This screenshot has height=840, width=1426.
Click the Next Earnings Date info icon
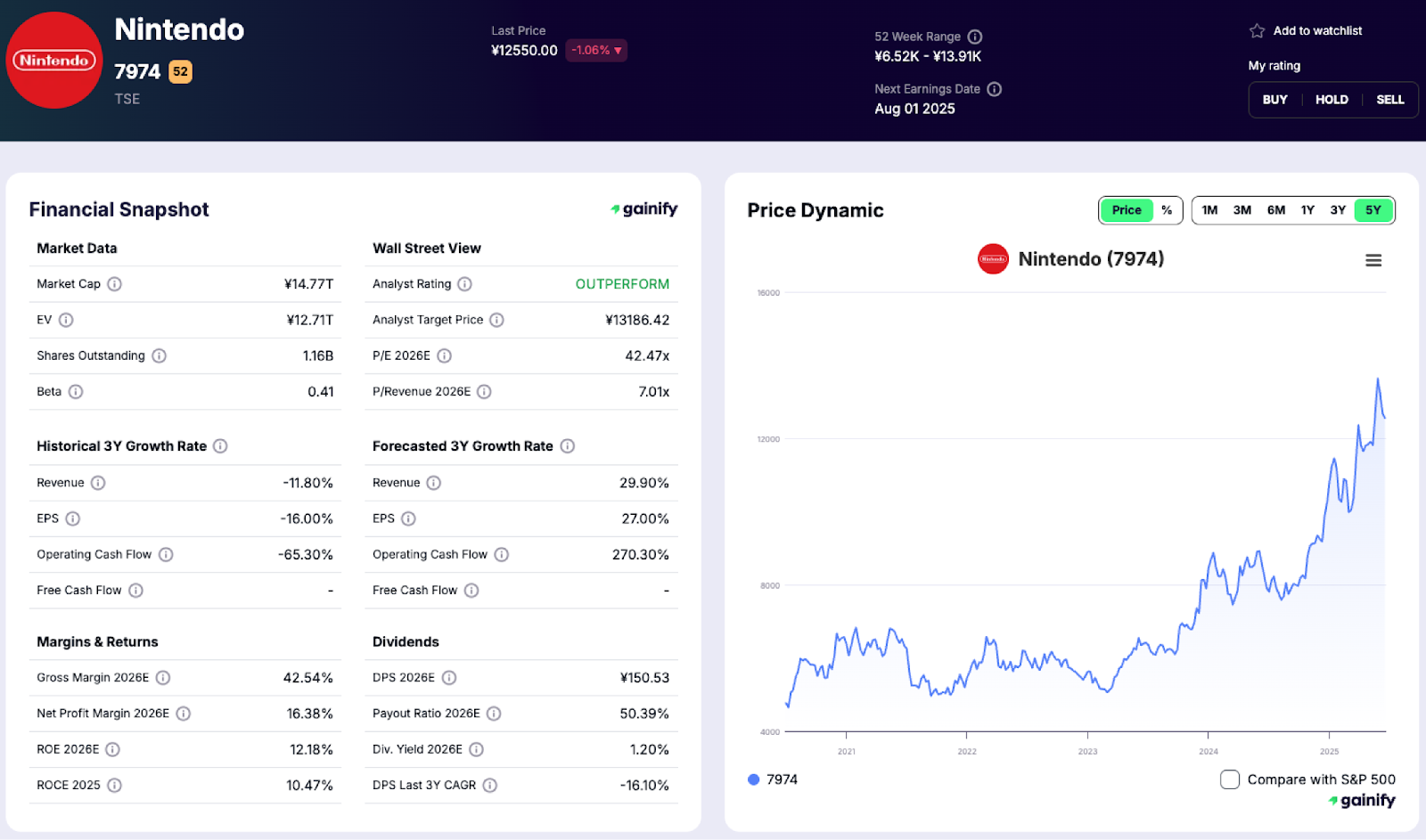[995, 89]
